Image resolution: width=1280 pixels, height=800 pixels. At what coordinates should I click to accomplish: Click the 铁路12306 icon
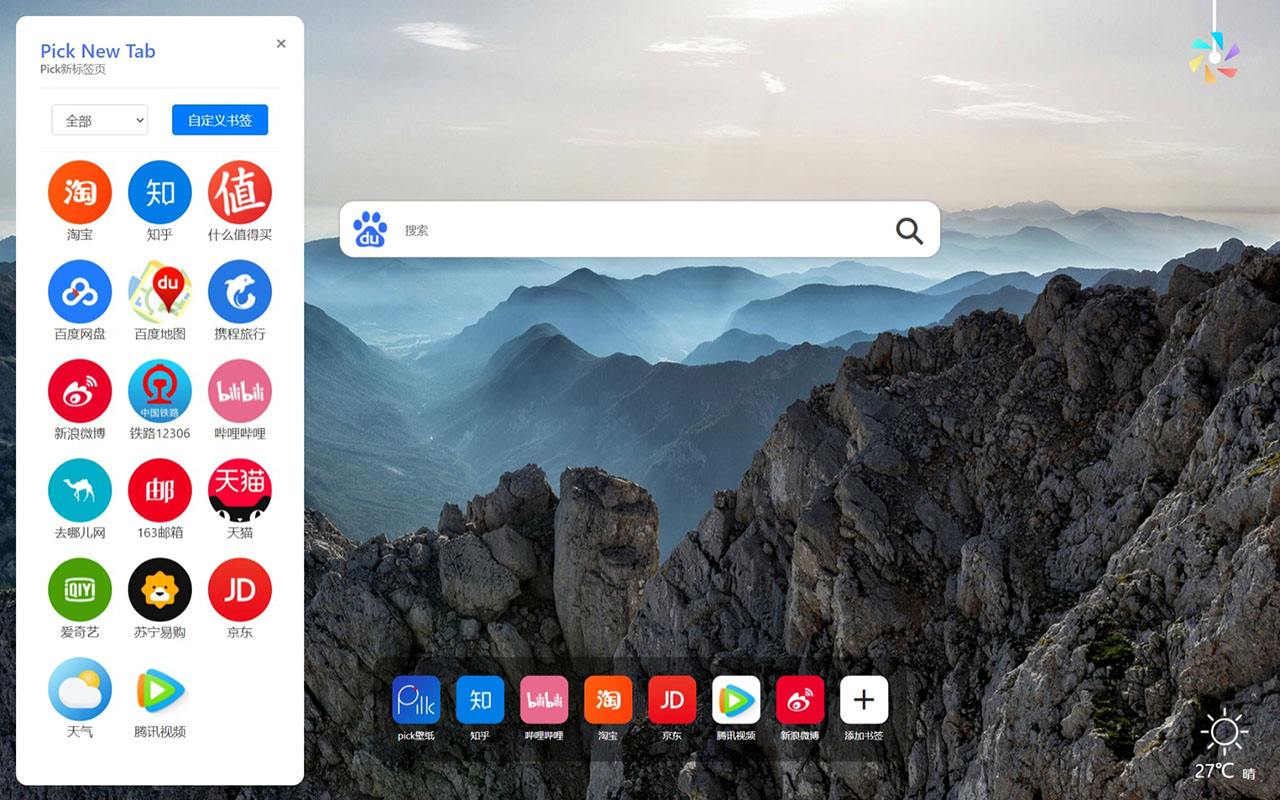point(160,391)
